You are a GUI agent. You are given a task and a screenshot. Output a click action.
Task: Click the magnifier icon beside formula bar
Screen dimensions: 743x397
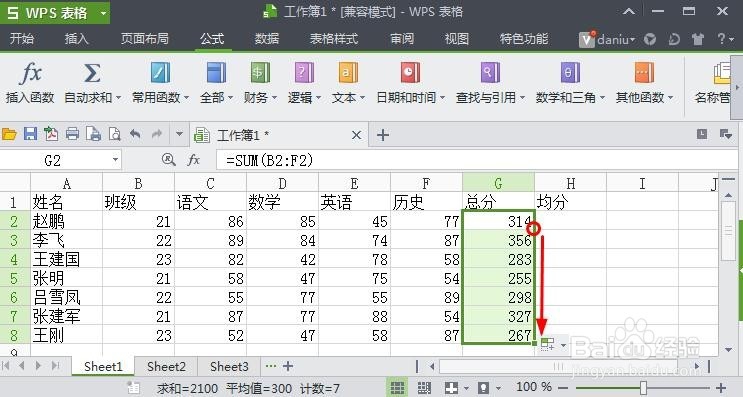(169, 160)
